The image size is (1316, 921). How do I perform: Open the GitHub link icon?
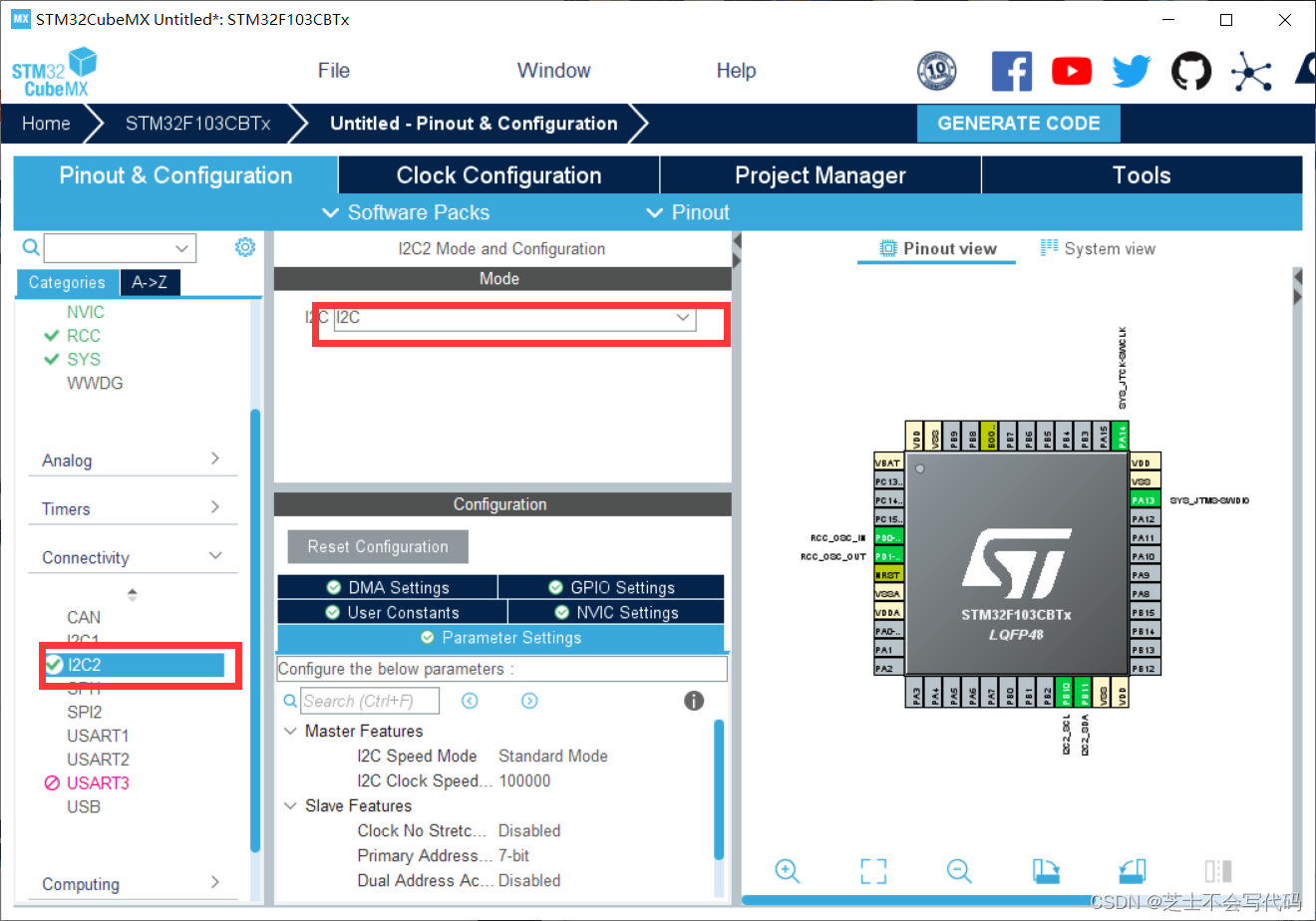[x=1190, y=71]
